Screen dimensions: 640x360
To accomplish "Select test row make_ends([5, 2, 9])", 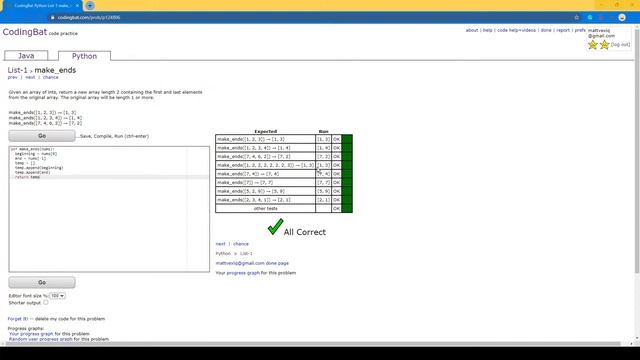I will tap(265, 191).
